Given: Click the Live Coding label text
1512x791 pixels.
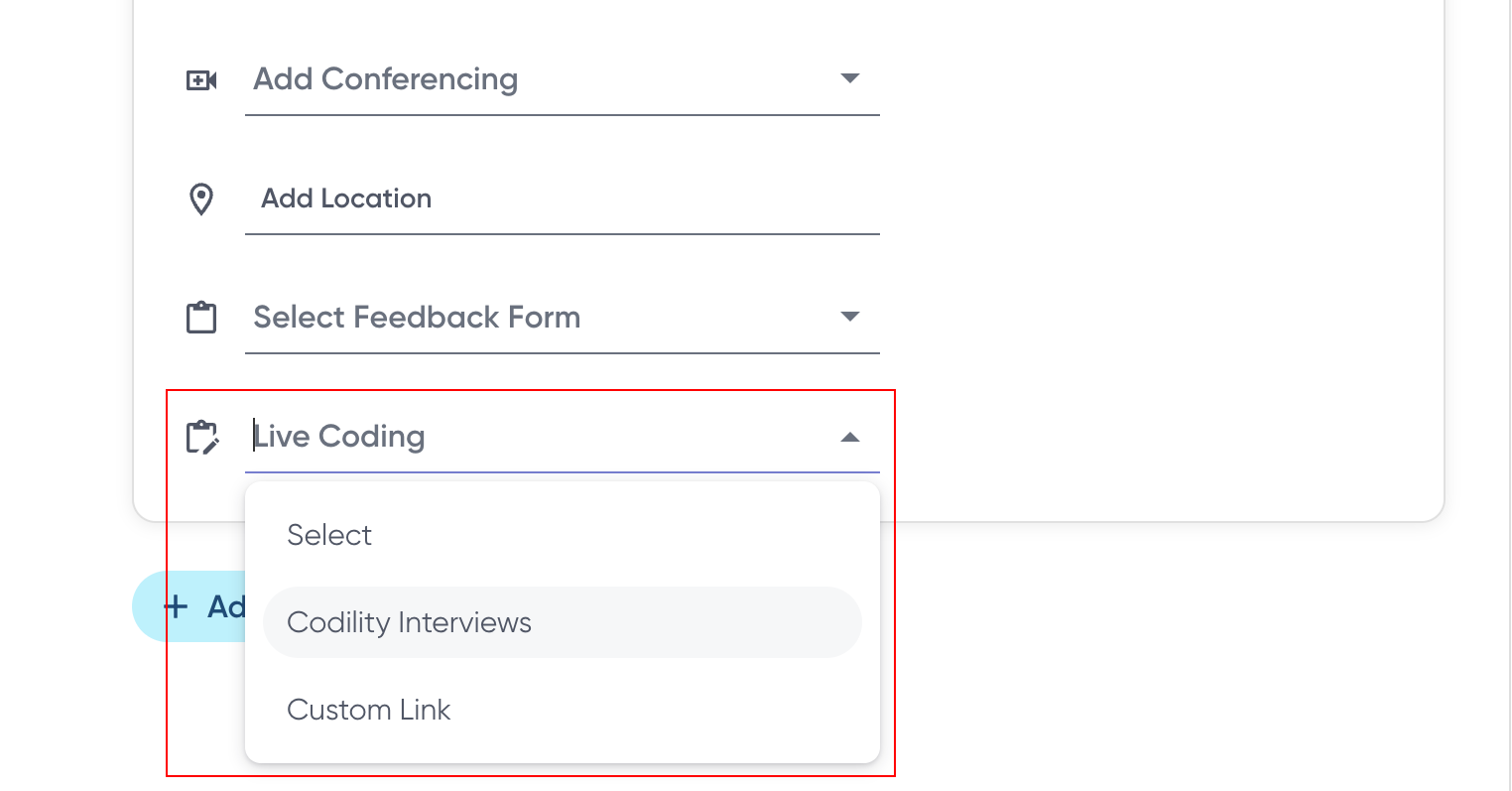Looking at the screenshot, I should [x=339, y=437].
